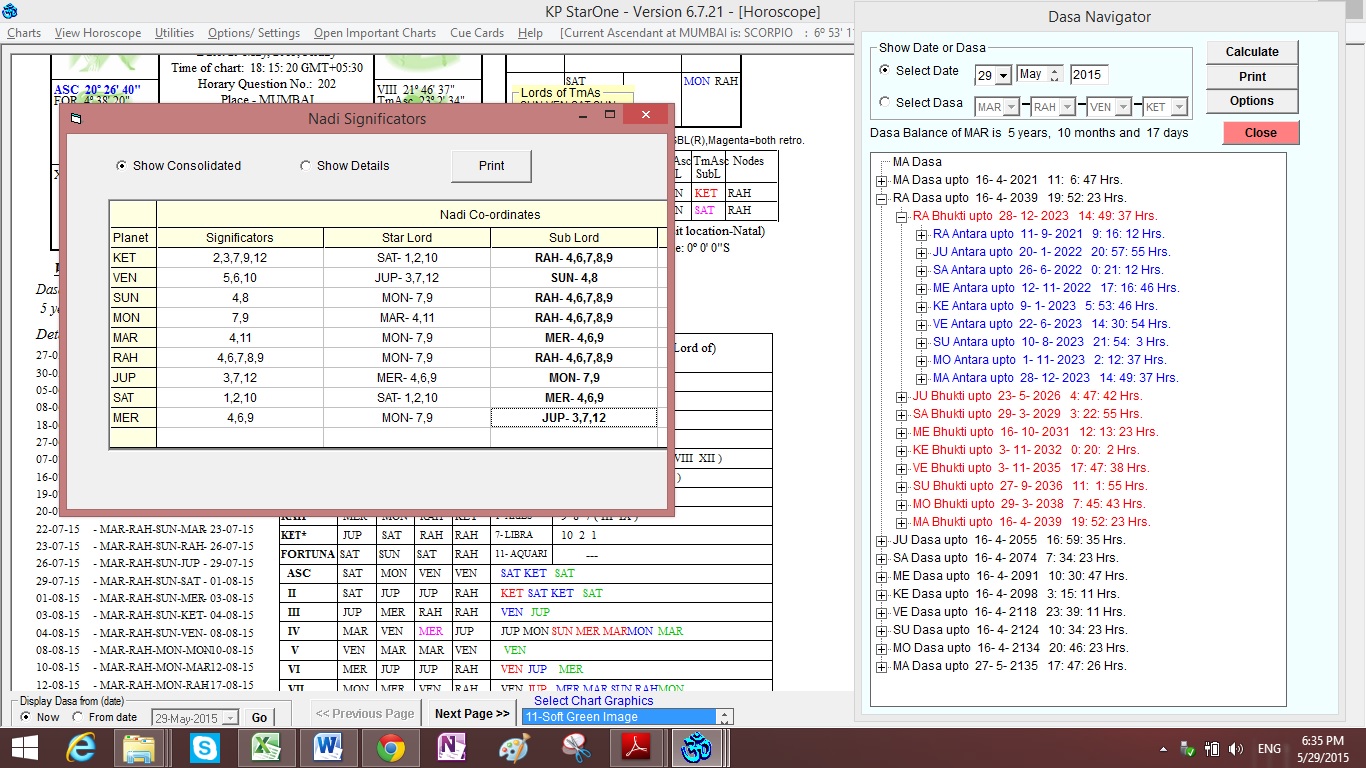Viewport: 1366px width, 768px height.
Task: Show hidden system tray icons
Action: point(1165,749)
